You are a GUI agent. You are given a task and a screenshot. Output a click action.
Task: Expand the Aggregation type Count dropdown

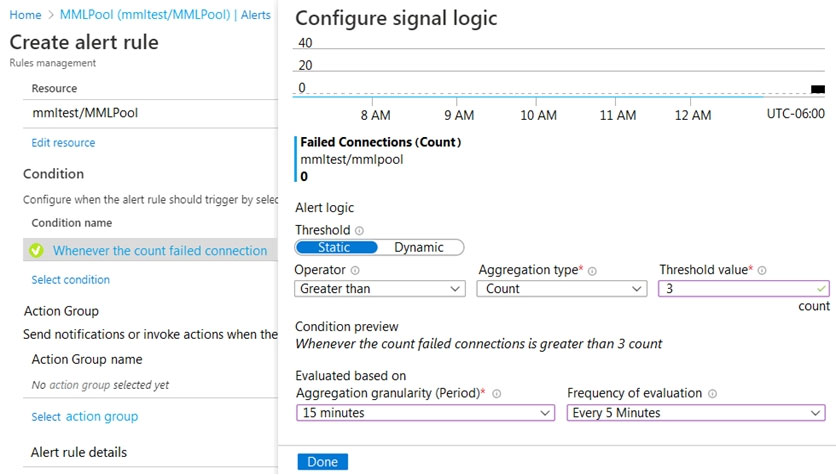tap(561, 288)
